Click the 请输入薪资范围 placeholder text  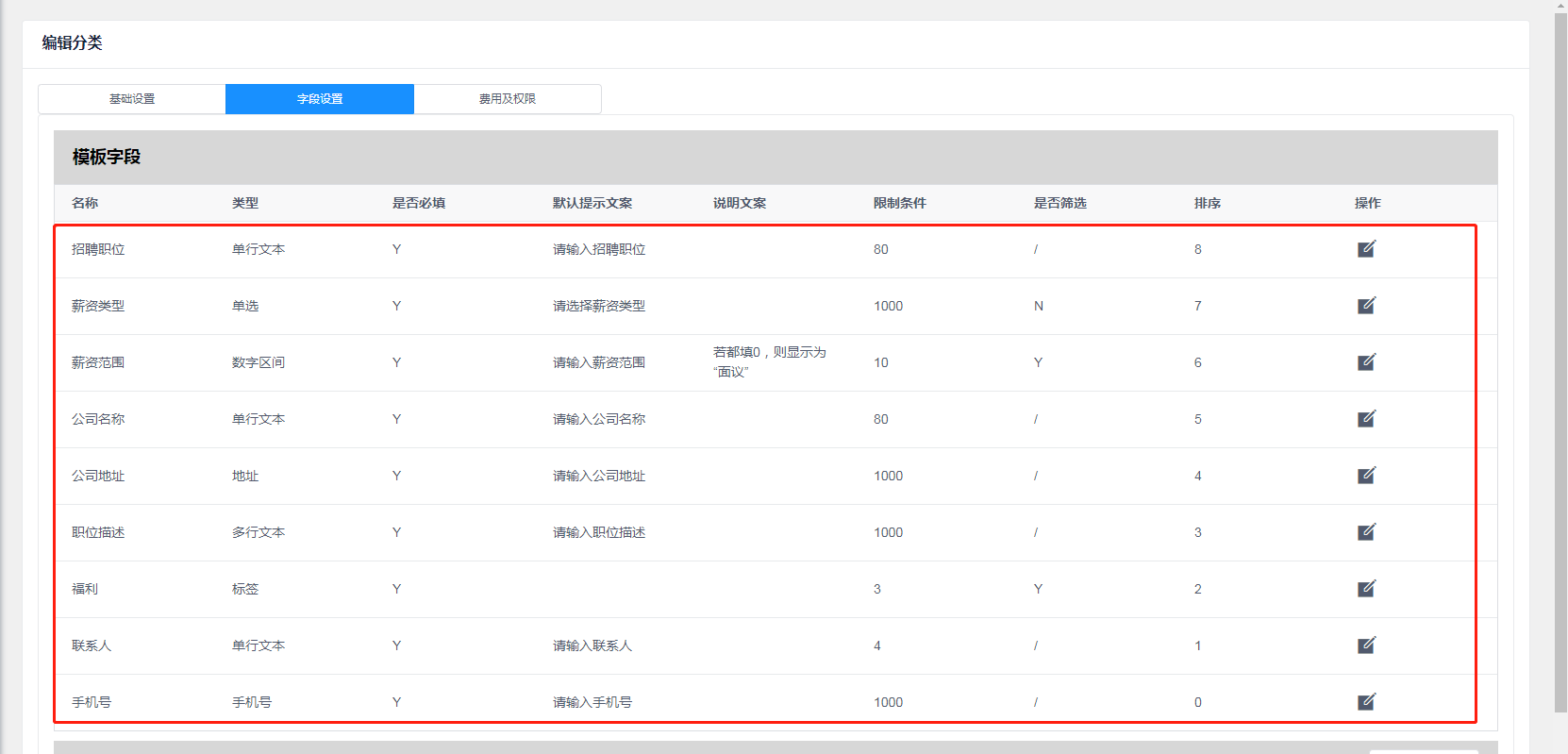click(x=599, y=362)
